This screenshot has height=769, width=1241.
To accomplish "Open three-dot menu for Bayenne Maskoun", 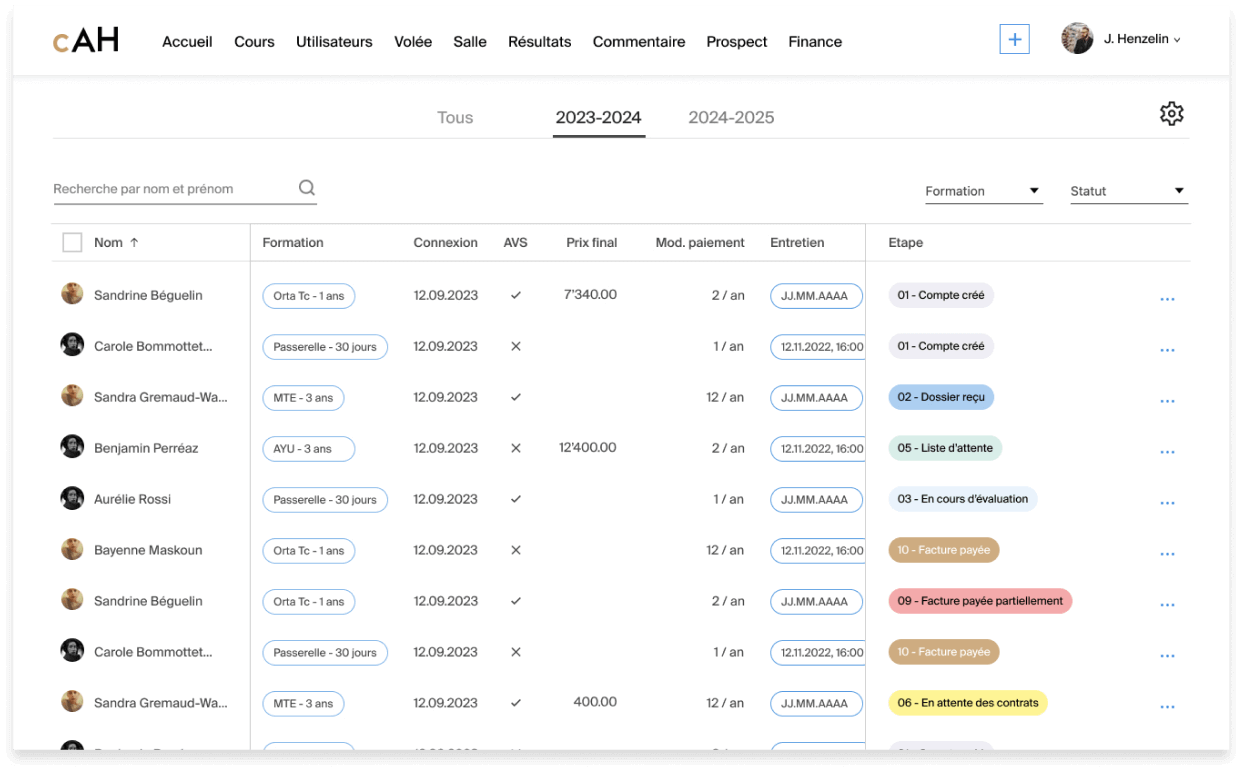I will tap(1167, 554).
